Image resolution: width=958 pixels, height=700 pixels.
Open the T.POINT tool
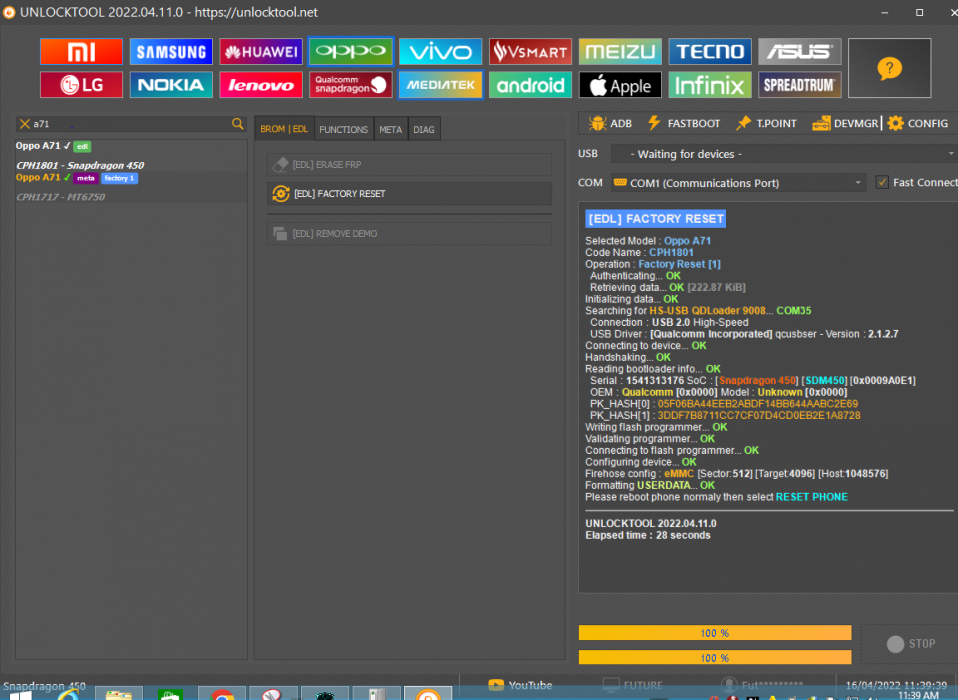click(766, 123)
